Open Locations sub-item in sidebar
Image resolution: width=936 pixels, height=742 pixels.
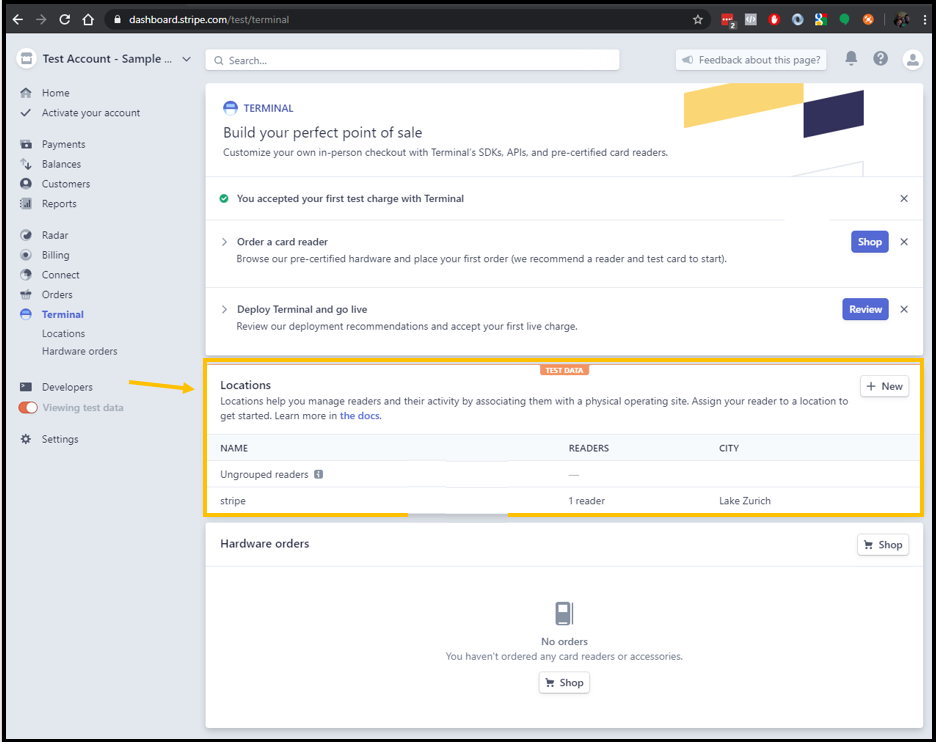click(63, 334)
